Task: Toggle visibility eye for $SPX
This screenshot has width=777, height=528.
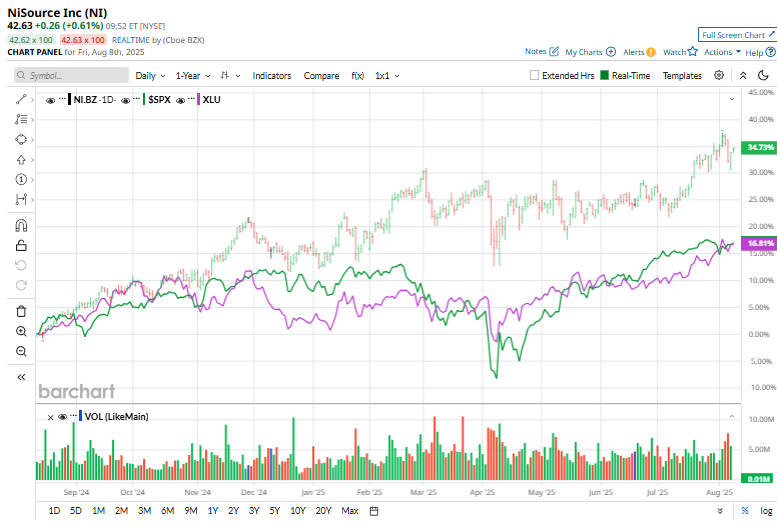Action: pos(125,101)
